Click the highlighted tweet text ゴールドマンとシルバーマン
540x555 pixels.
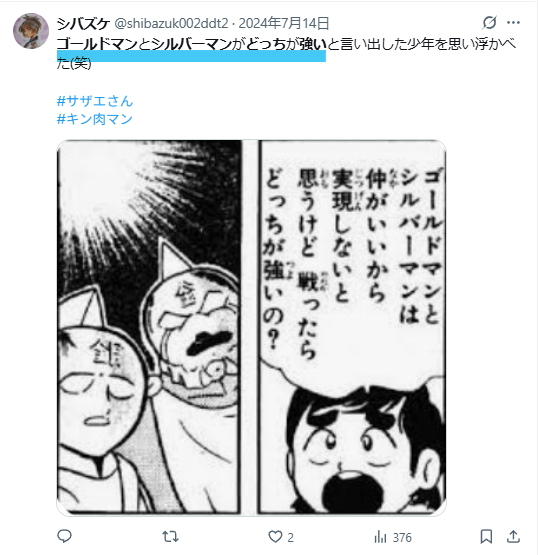coord(144,44)
